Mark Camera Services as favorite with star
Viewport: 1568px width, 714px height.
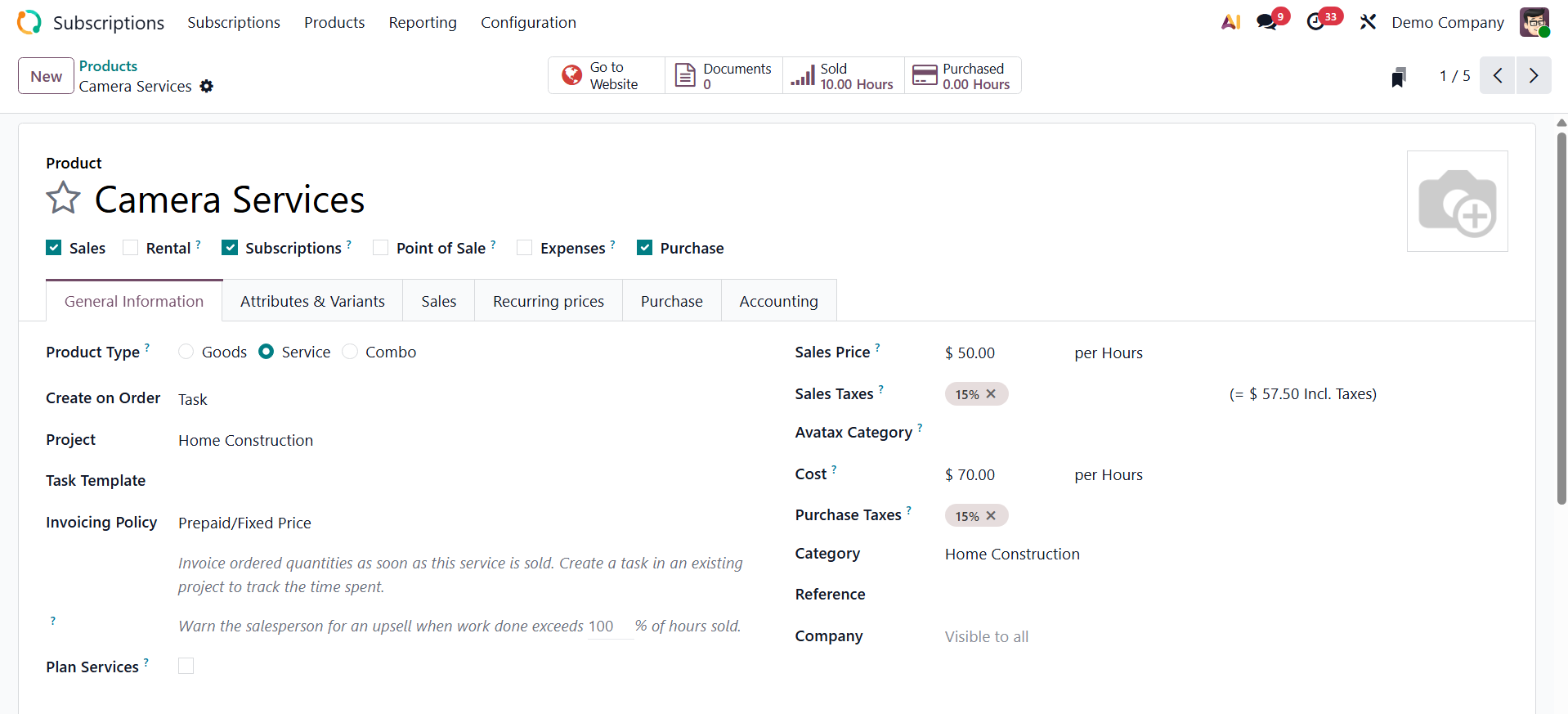(x=63, y=199)
